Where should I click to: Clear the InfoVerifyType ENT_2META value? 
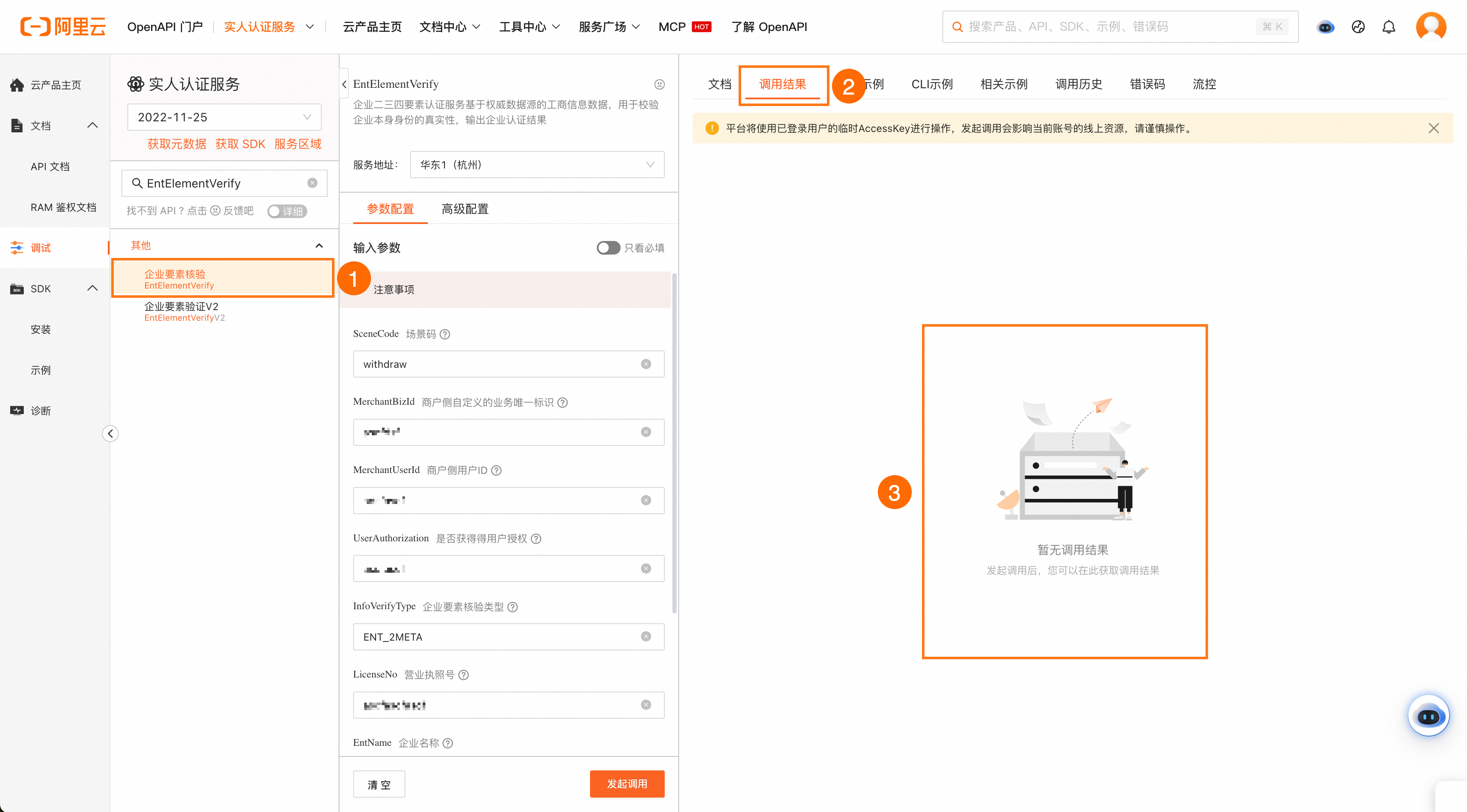645,637
